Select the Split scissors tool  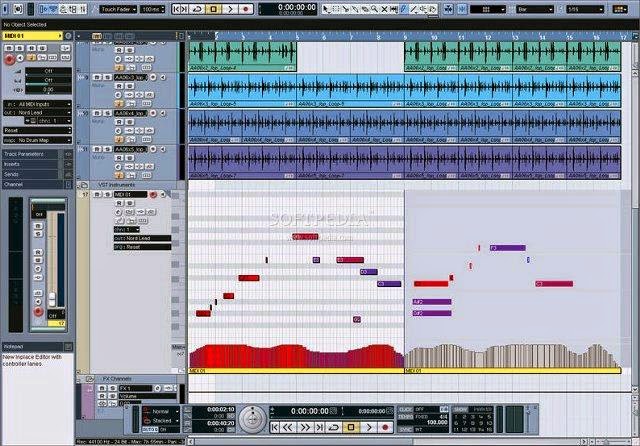point(345,9)
